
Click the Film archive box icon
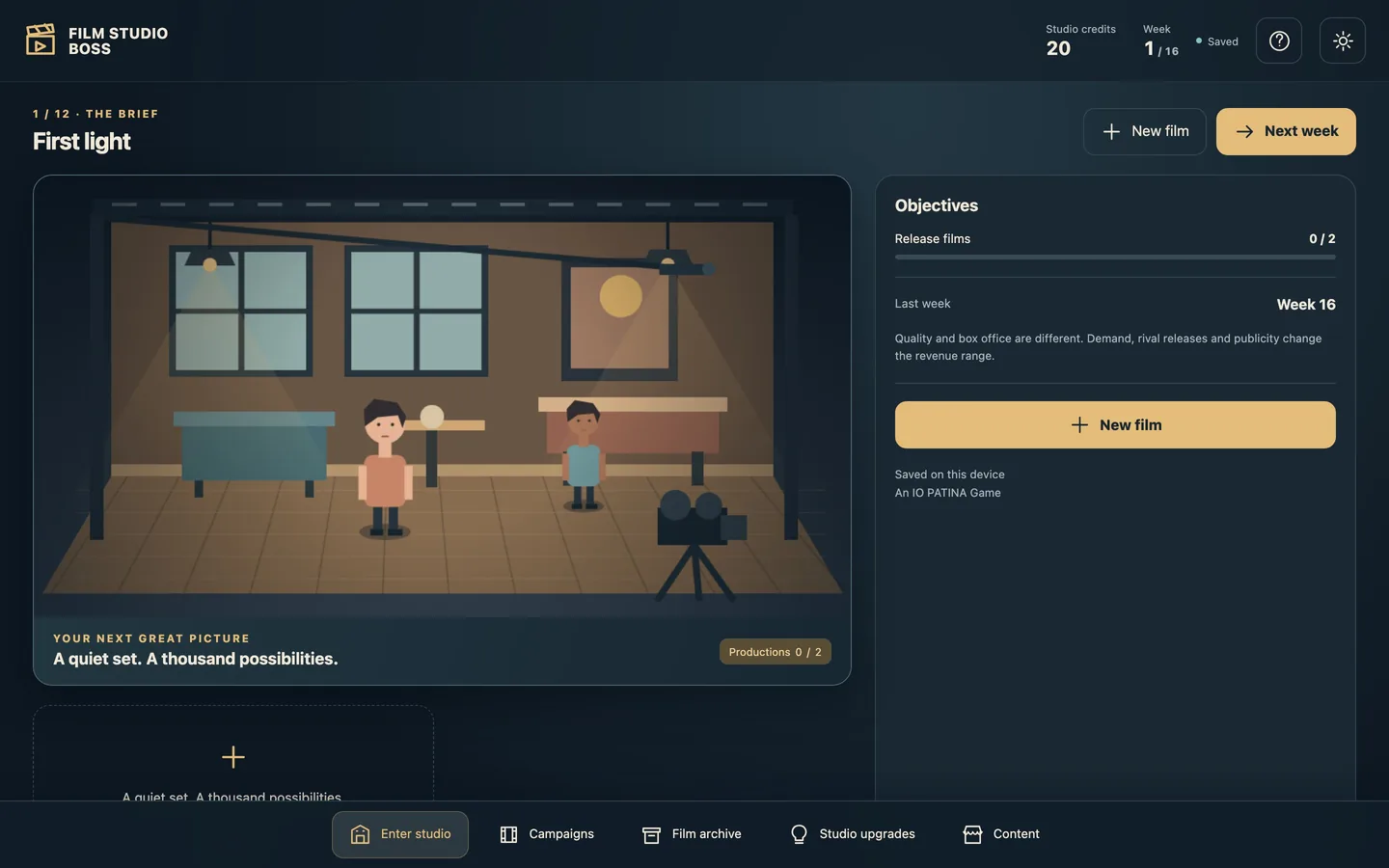click(651, 834)
